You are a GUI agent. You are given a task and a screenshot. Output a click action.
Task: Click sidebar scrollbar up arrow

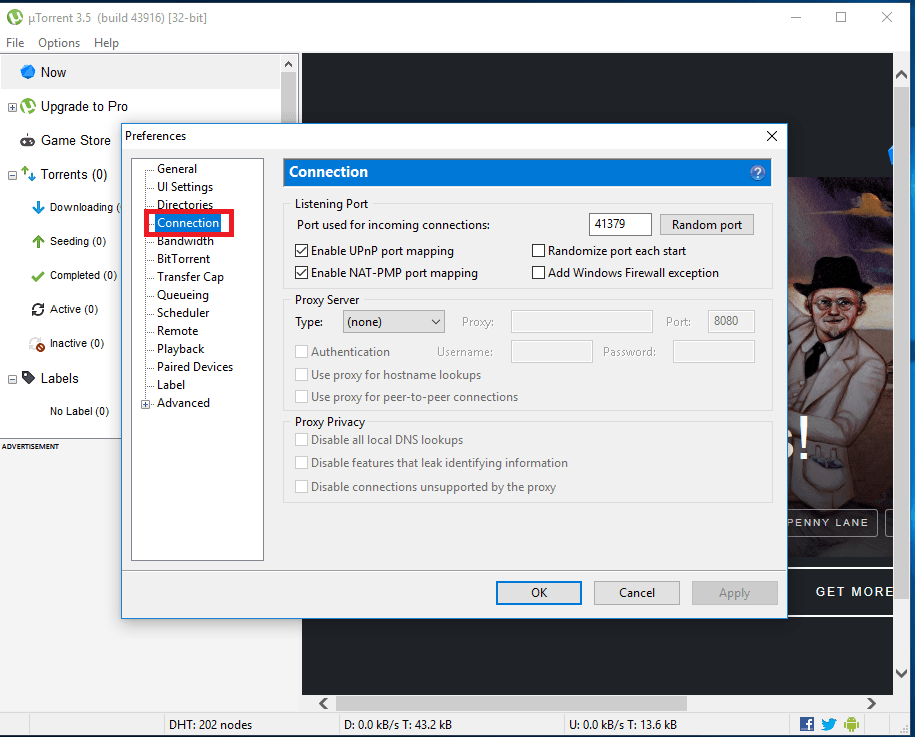288,64
